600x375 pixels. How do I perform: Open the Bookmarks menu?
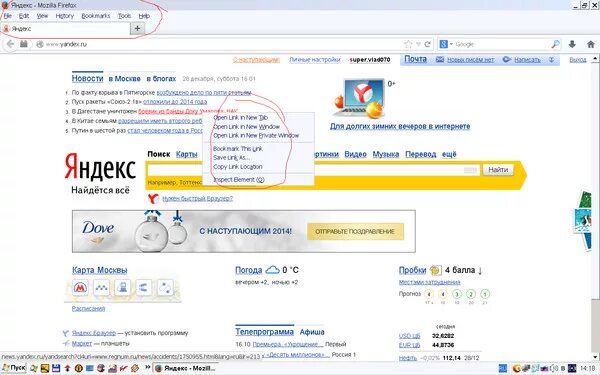click(96, 16)
